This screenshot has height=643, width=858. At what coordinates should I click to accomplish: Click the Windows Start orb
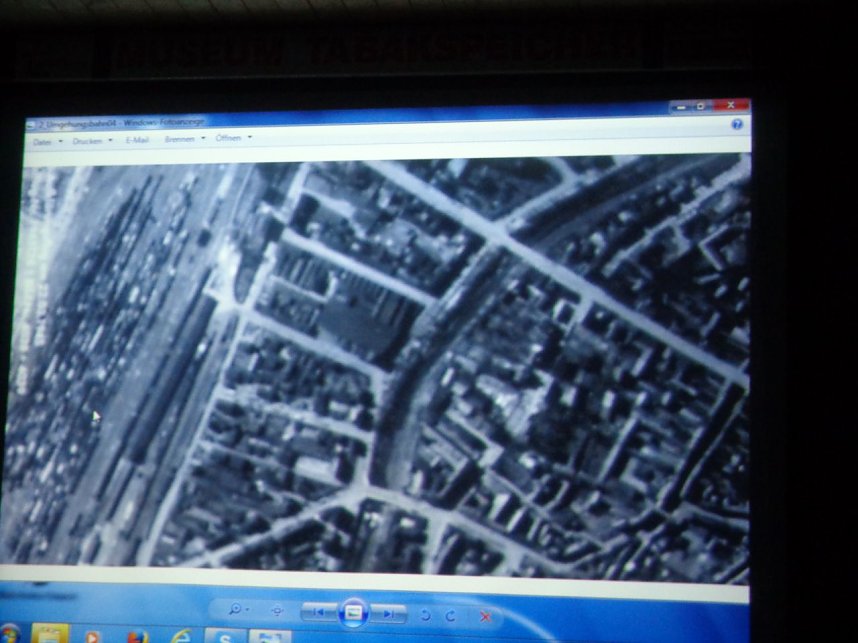pos(11,634)
